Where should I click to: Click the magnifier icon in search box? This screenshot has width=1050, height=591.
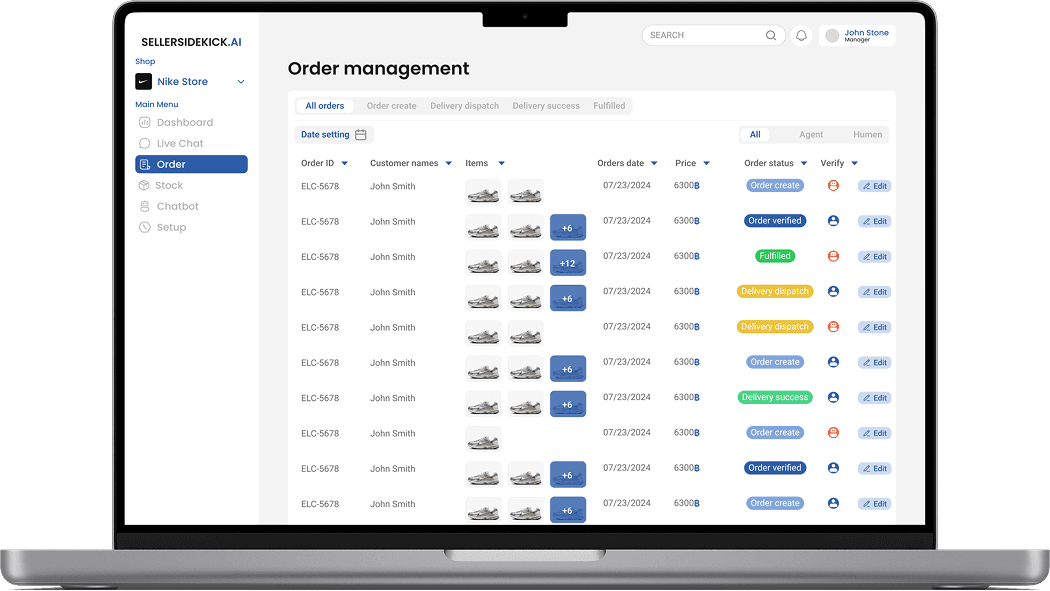[x=771, y=35]
